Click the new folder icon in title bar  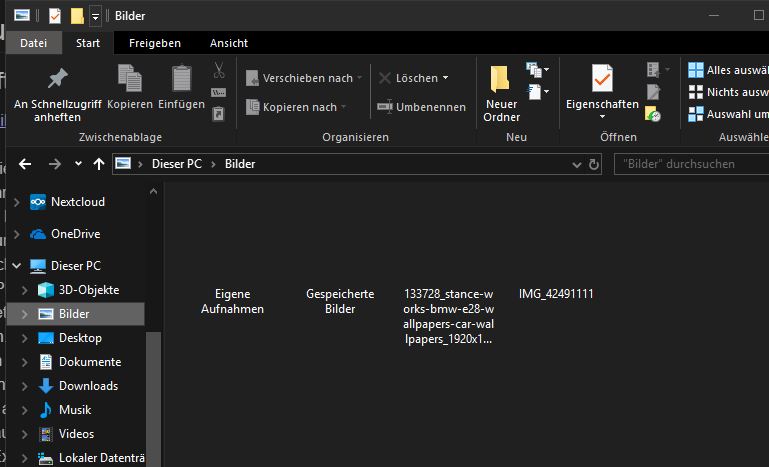(77, 16)
